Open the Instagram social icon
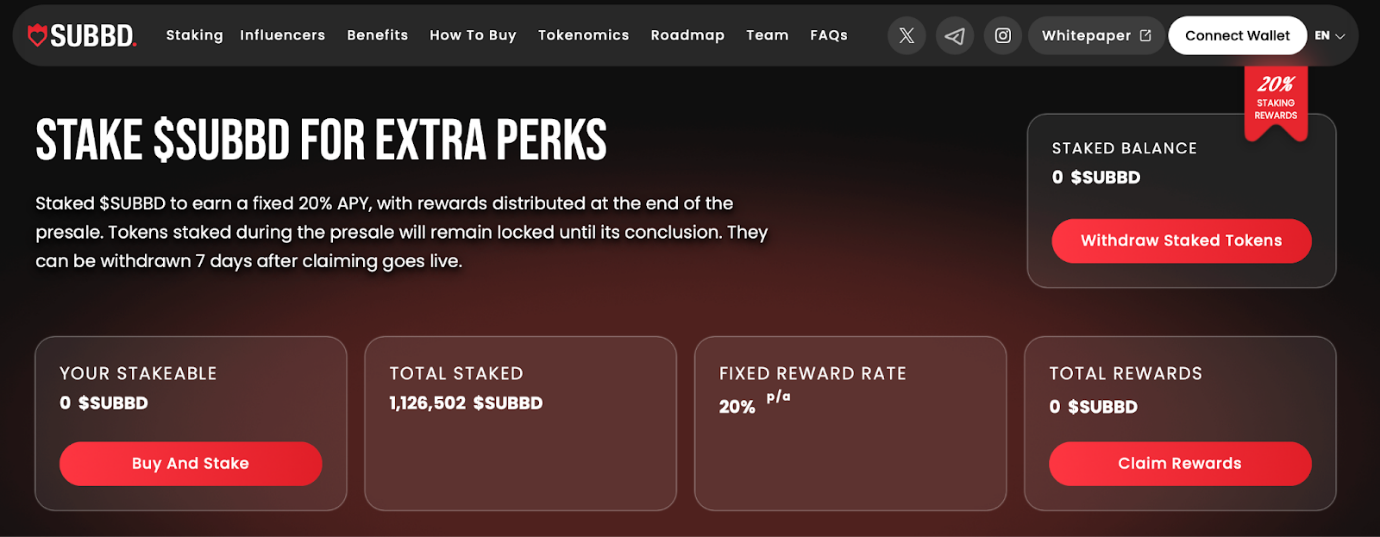1380x537 pixels. (1003, 36)
